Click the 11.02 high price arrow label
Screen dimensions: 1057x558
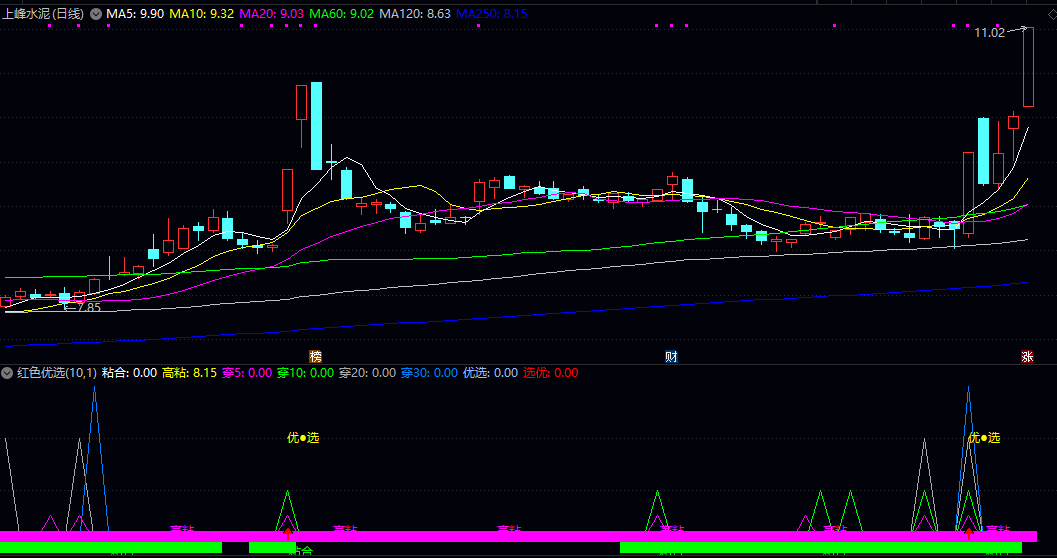990,33
